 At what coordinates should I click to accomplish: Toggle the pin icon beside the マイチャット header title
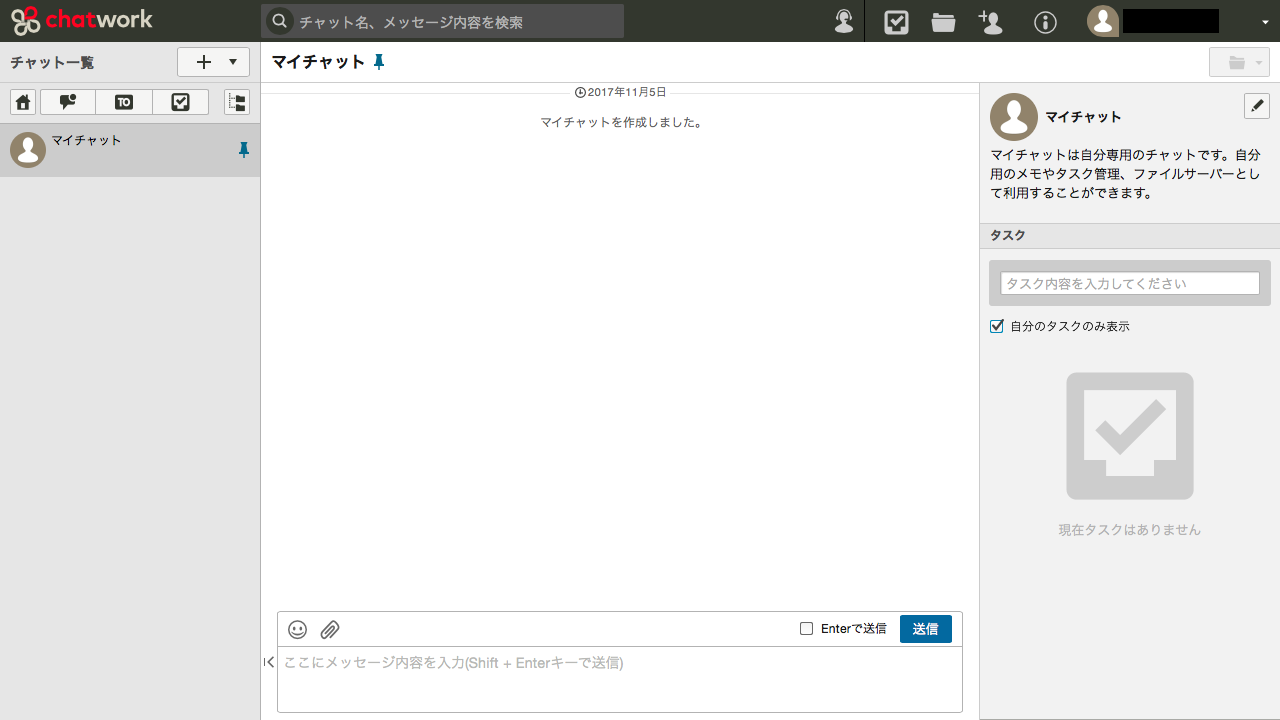(x=378, y=62)
